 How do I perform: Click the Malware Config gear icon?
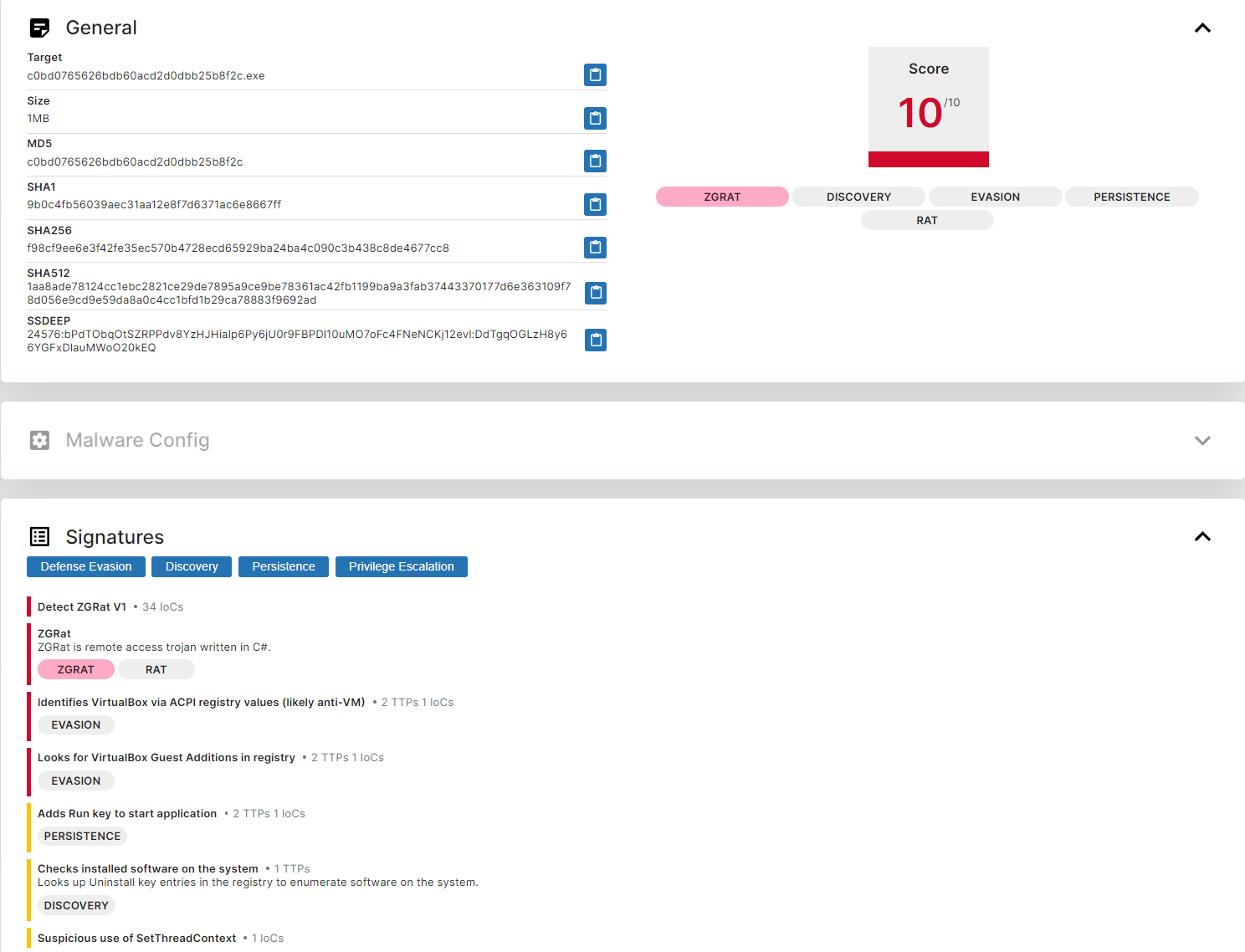coord(39,440)
